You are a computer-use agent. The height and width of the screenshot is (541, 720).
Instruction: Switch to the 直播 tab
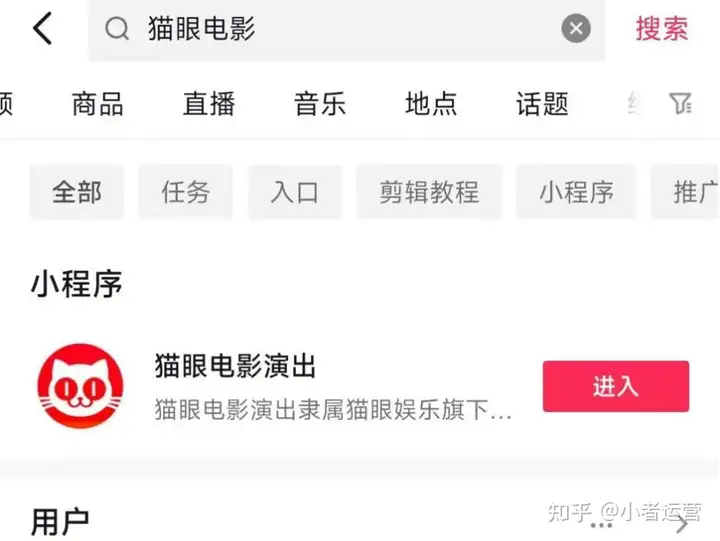(x=209, y=104)
